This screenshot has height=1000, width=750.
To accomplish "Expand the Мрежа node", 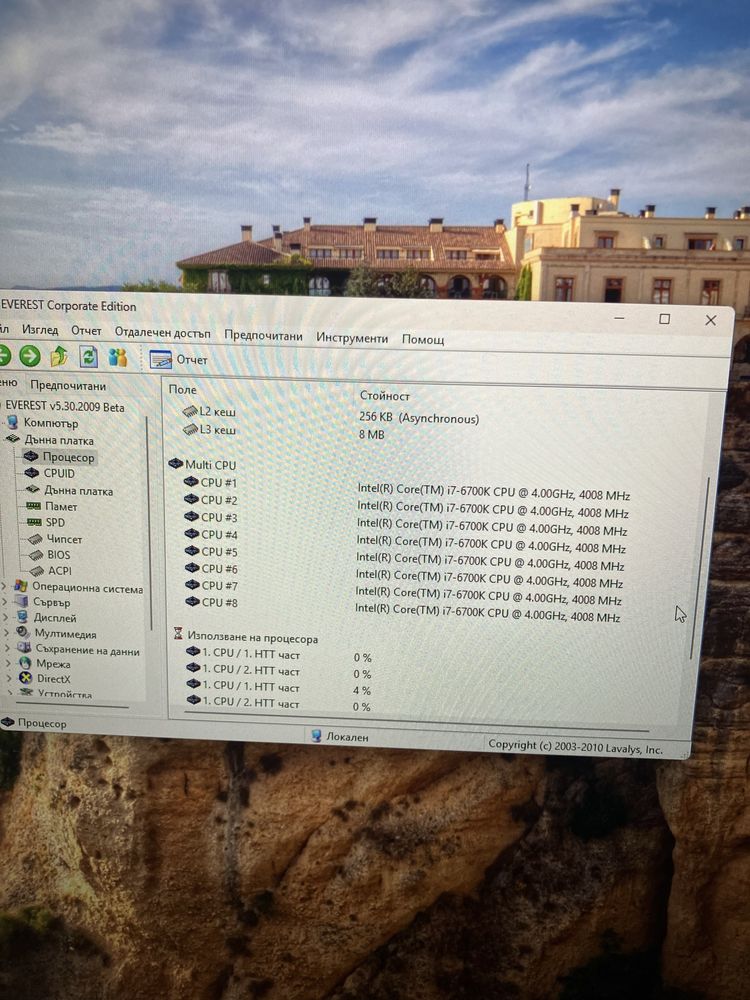I will pyautogui.click(x=9, y=663).
